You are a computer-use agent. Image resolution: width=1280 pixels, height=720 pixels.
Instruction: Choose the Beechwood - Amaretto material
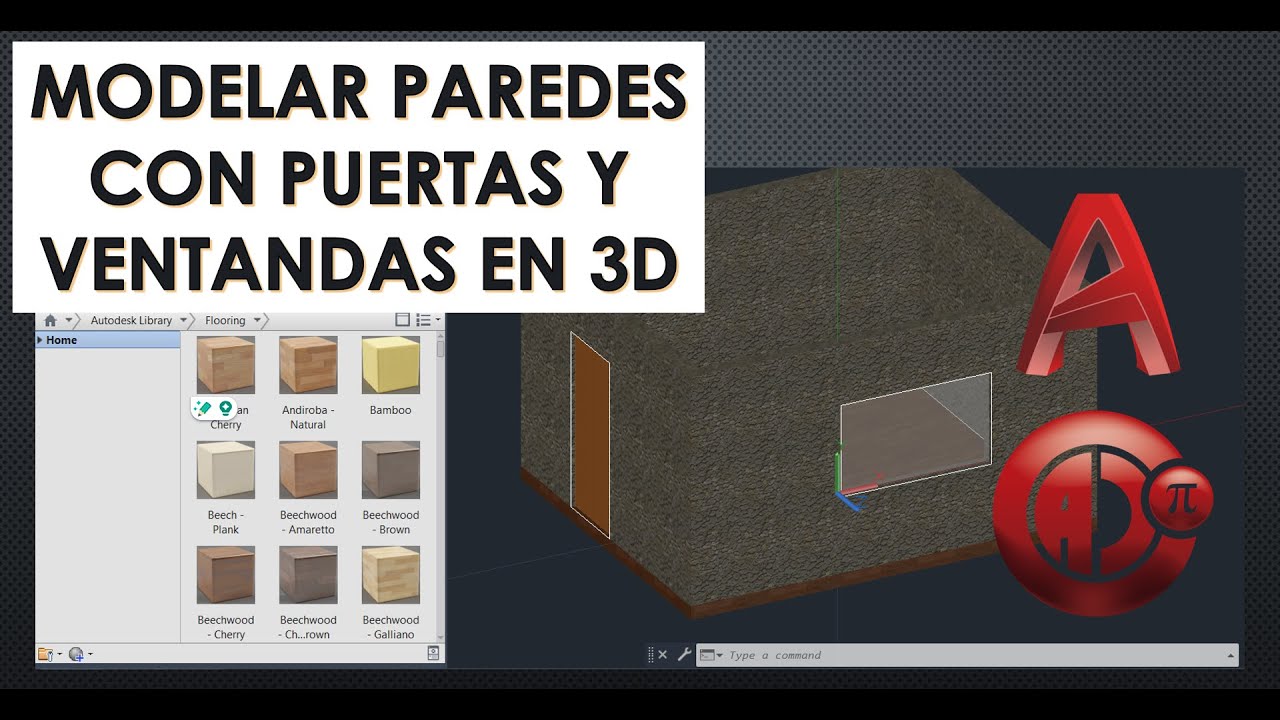coord(308,470)
